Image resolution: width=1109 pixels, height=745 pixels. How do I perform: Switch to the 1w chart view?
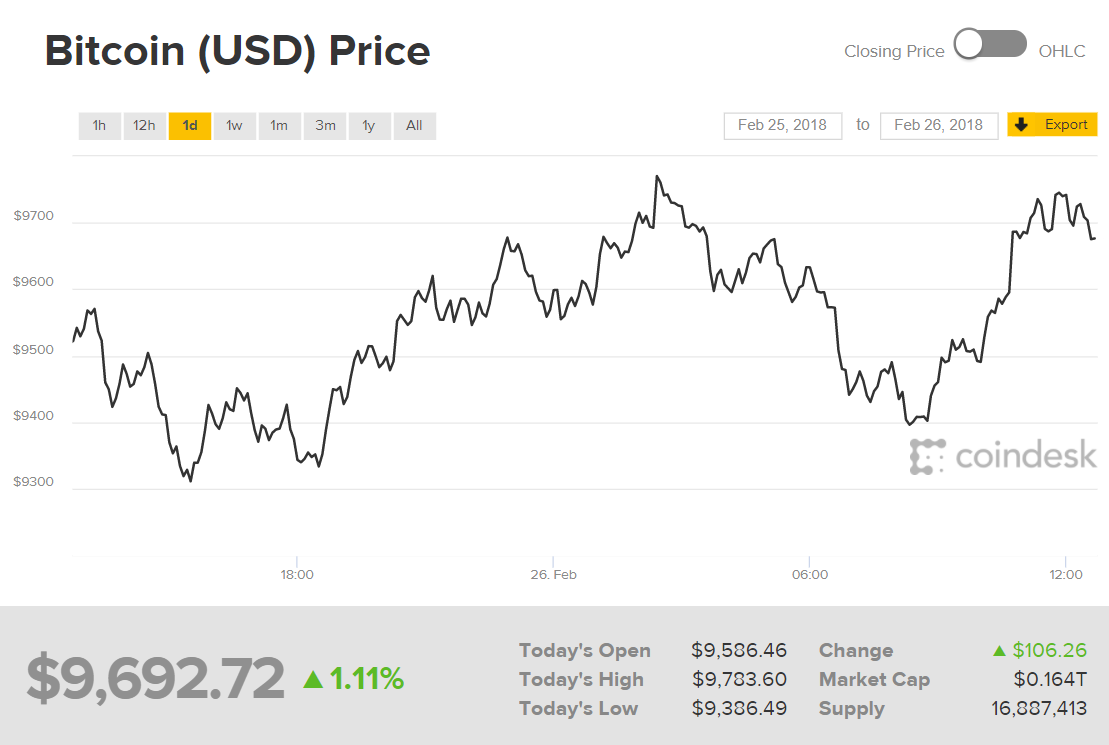coord(234,125)
